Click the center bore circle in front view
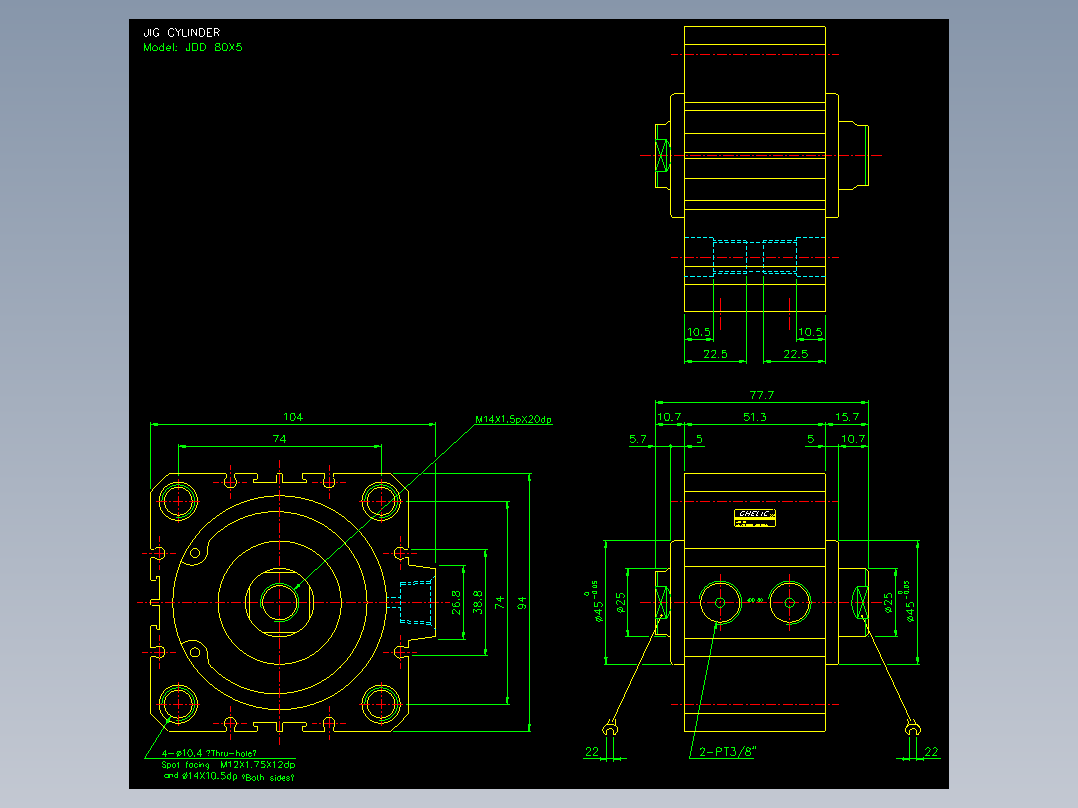Image resolution: width=1078 pixels, height=808 pixels. click(x=280, y=602)
